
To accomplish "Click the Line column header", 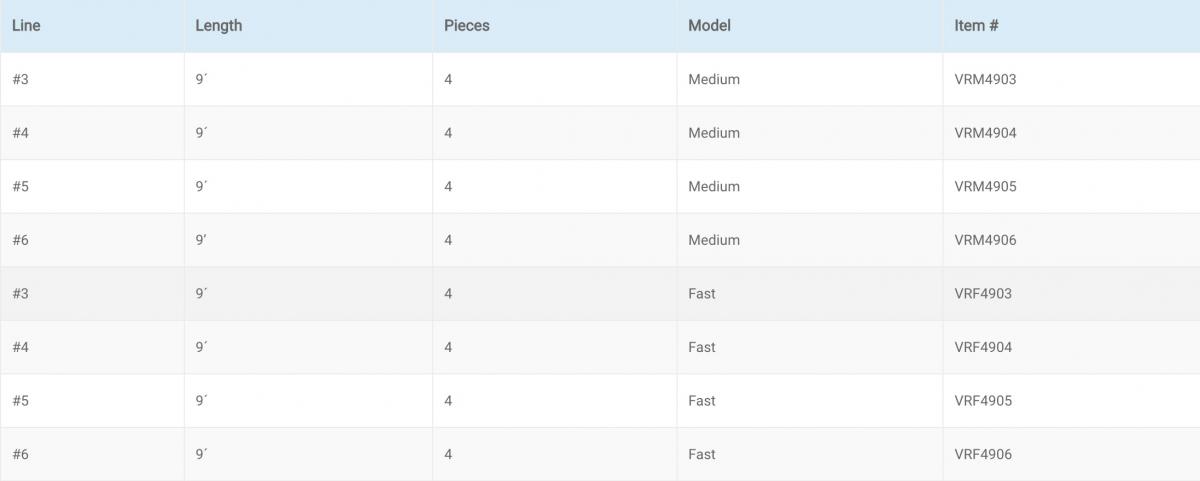I will pos(26,26).
